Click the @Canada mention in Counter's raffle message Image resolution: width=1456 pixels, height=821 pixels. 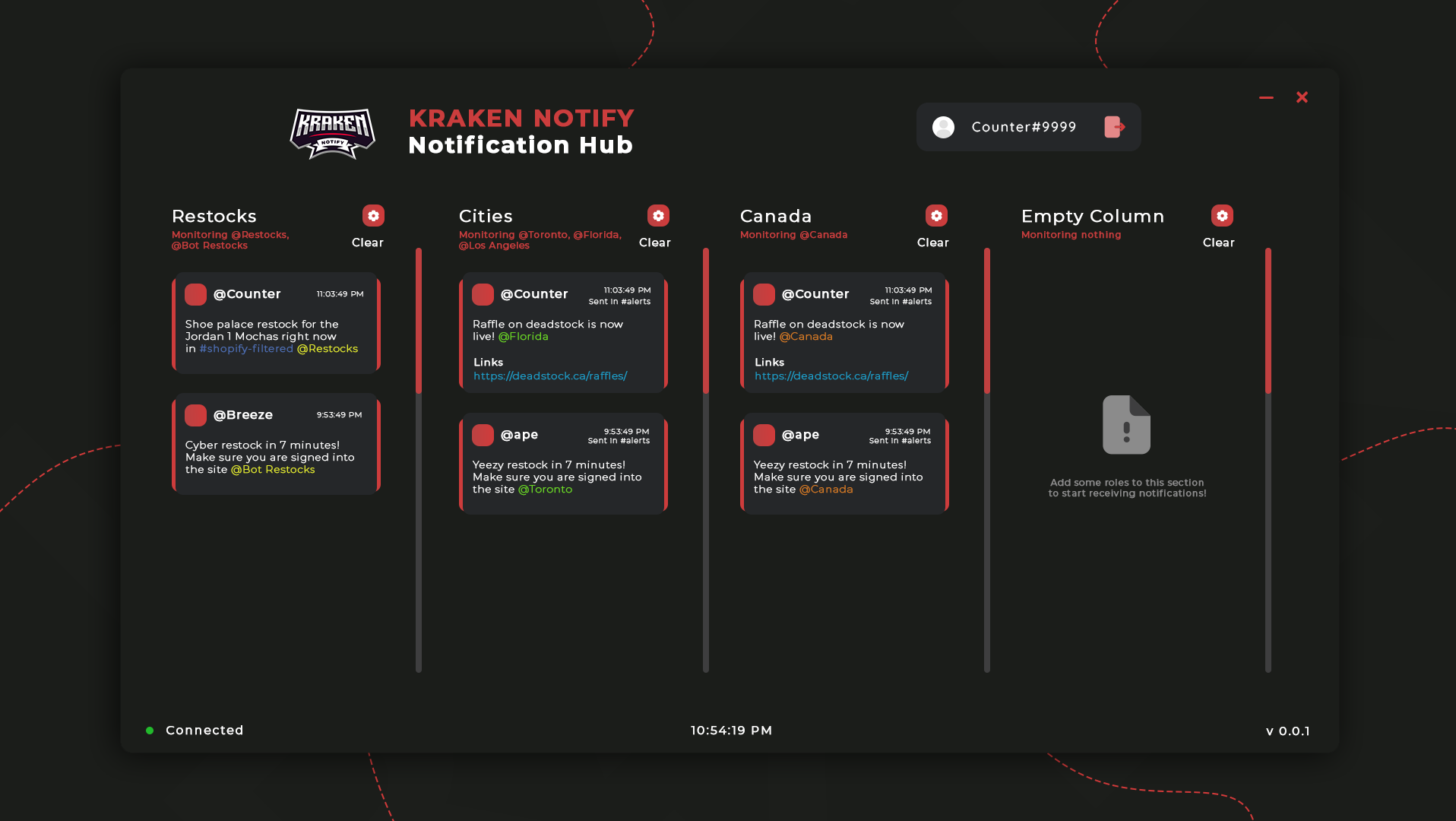tap(806, 337)
